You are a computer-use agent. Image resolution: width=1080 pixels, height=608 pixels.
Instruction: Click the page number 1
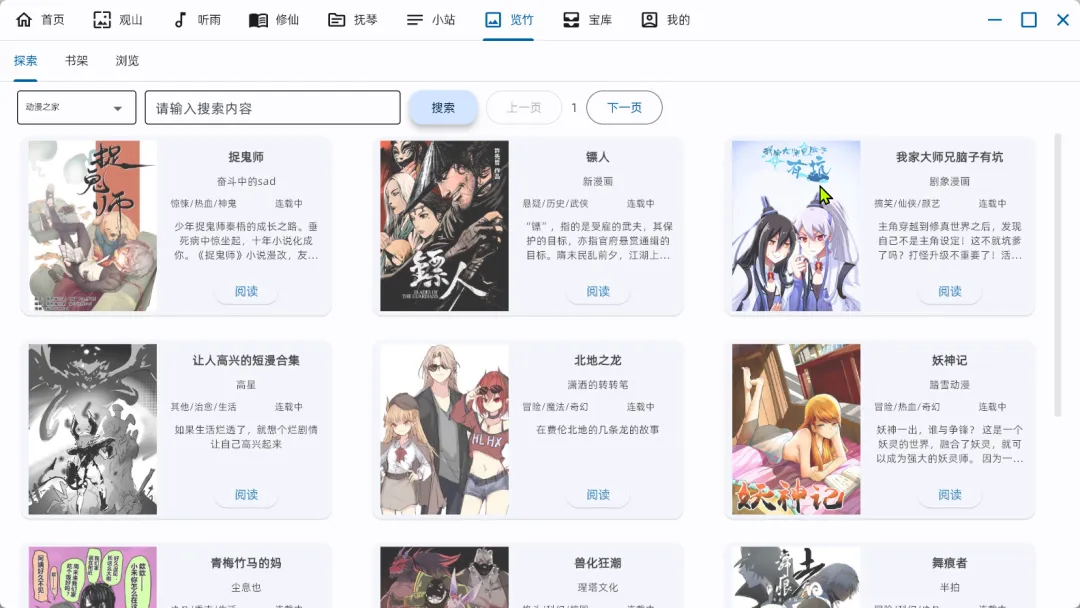coord(574,107)
